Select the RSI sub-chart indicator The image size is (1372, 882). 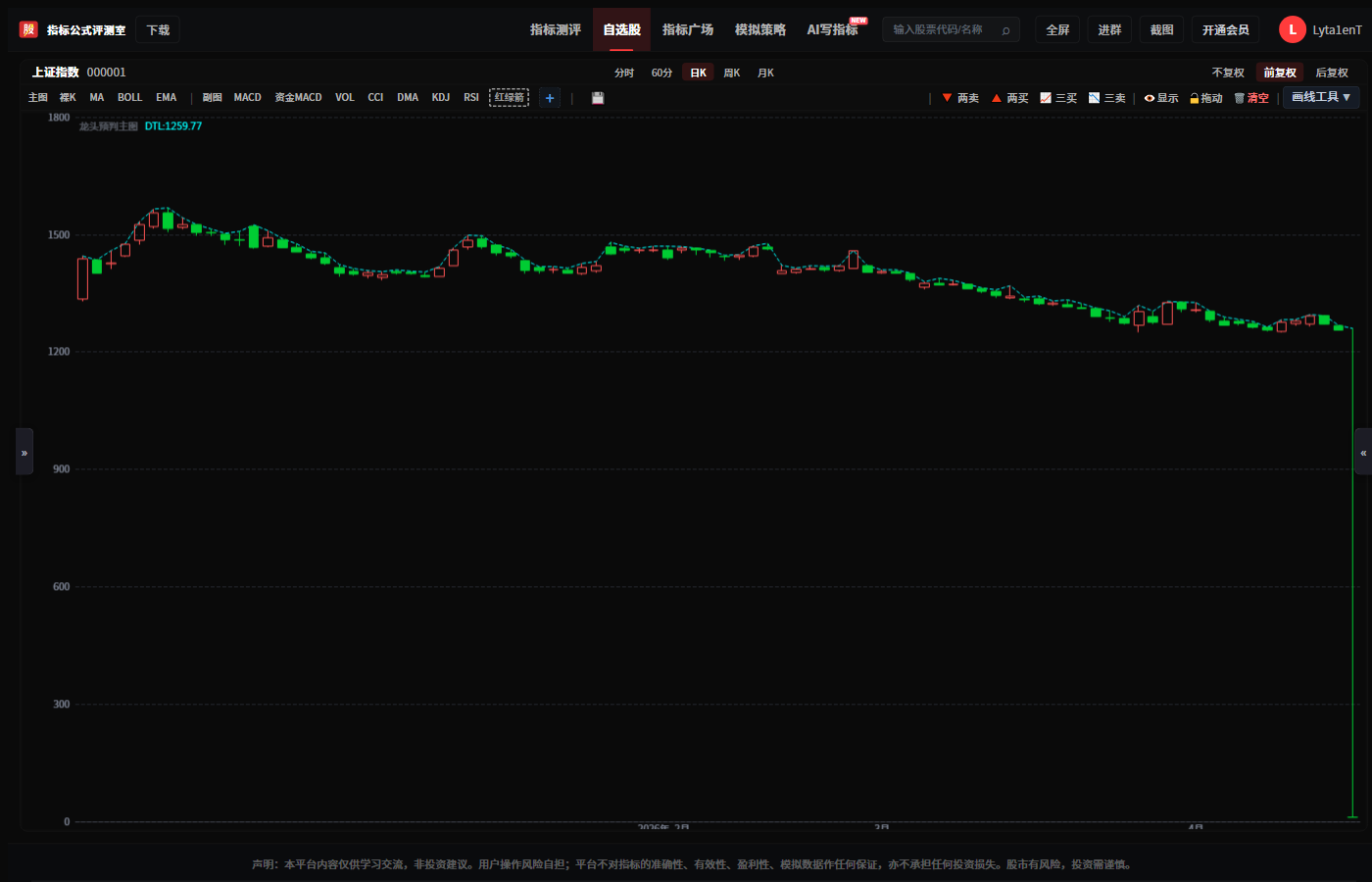(471, 98)
